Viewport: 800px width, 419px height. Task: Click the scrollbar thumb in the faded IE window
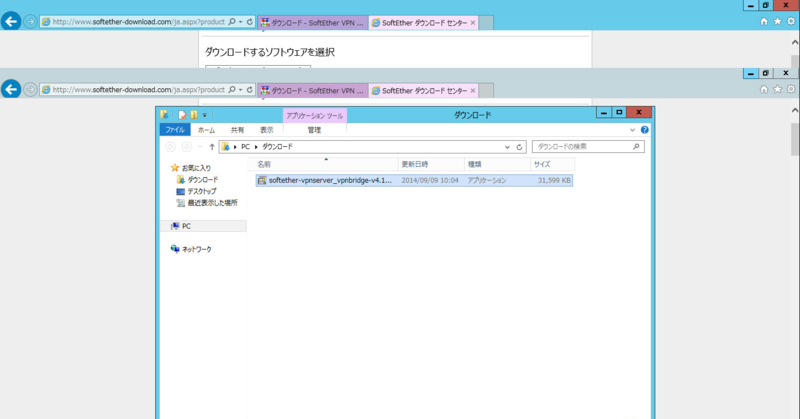(795, 138)
